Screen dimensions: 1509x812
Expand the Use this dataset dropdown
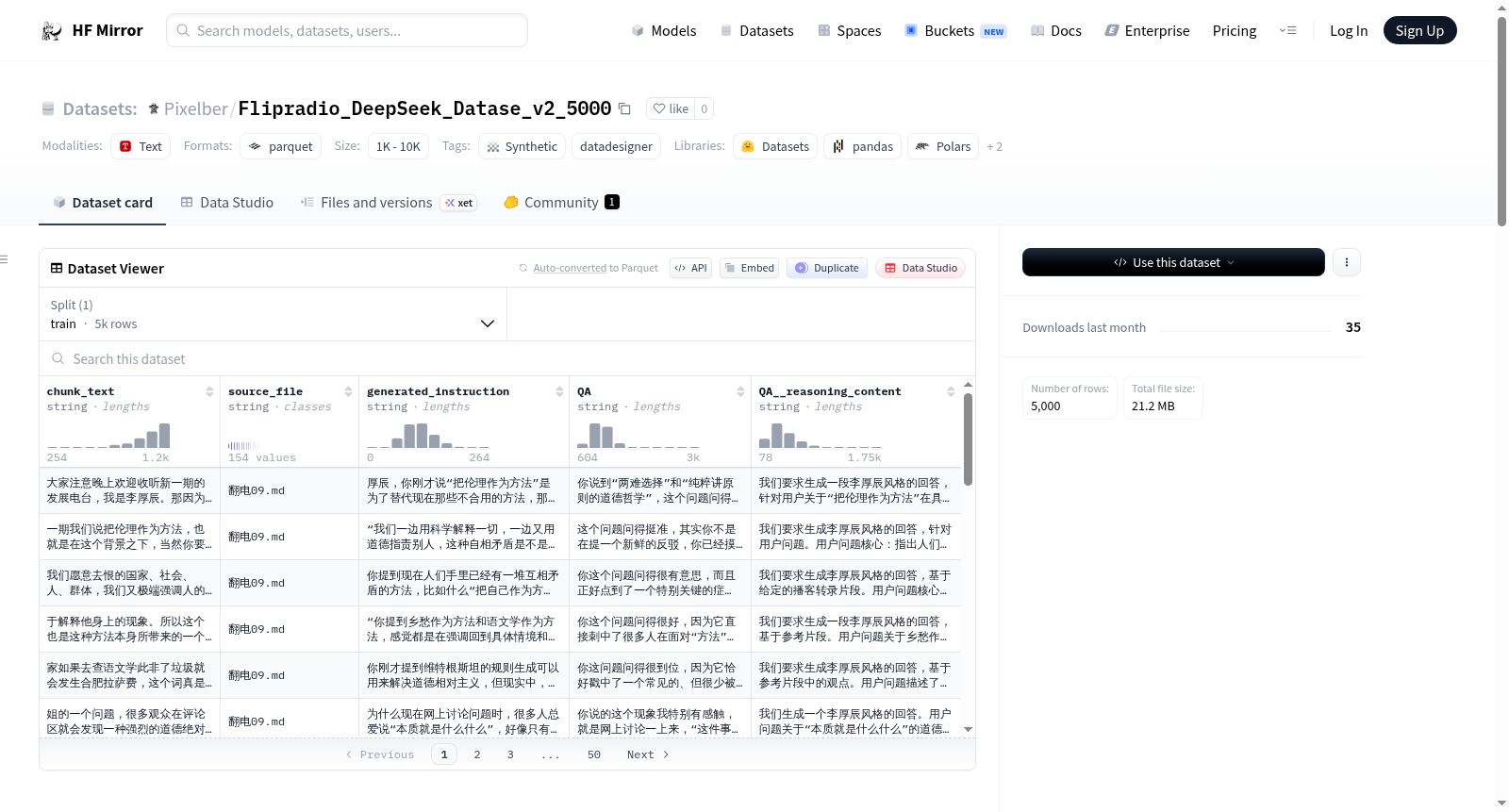(1173, 262)
